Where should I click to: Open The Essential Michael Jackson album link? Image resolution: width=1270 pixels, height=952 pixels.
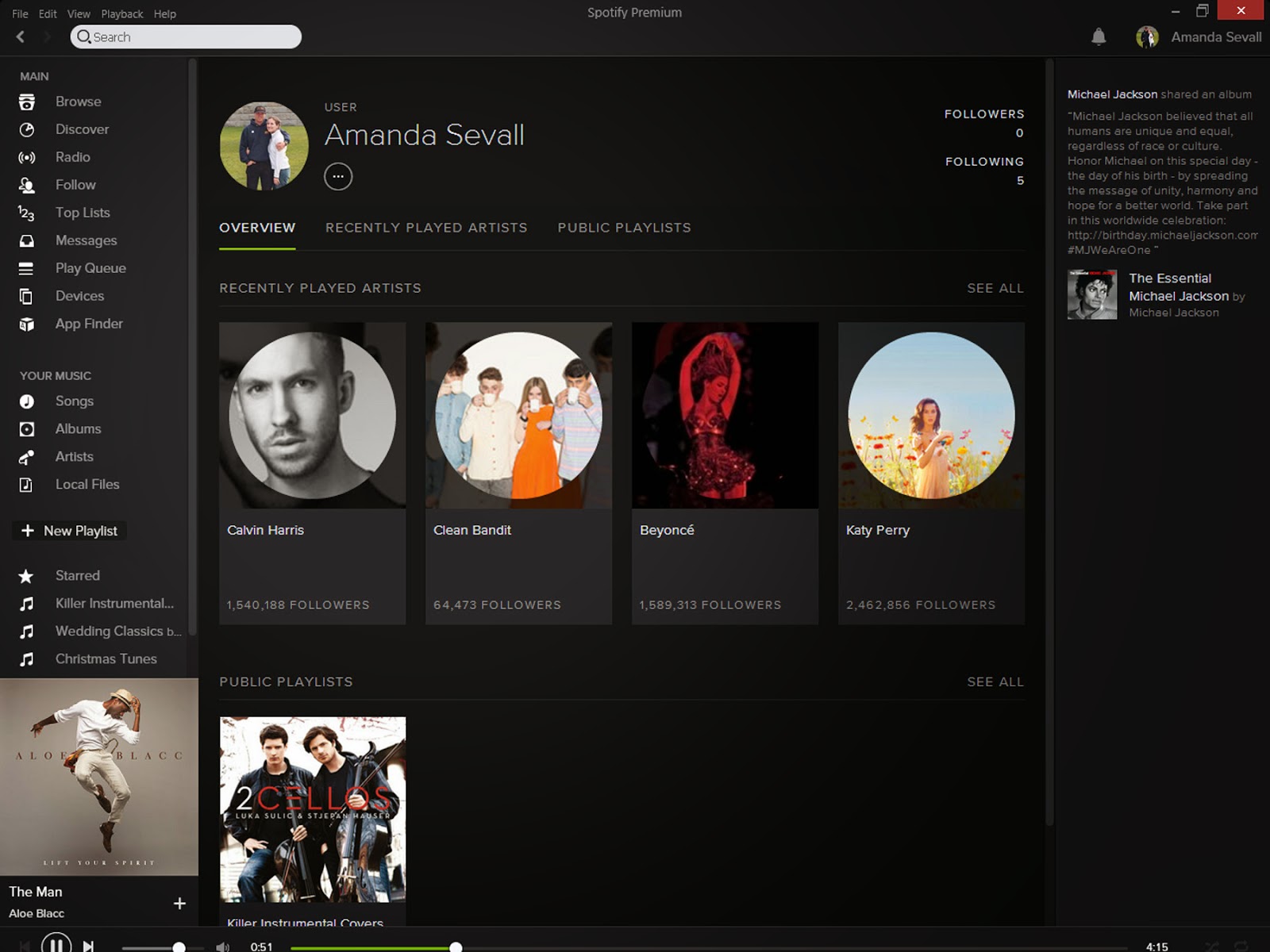click(x=1179, y=287)
